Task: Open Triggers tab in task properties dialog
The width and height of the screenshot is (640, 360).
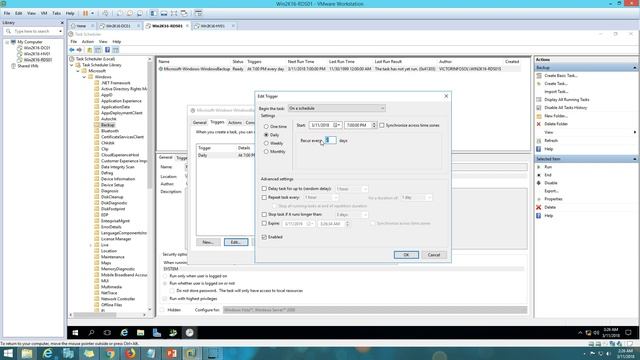Action: pyautogui.click(x=217, y=122)
